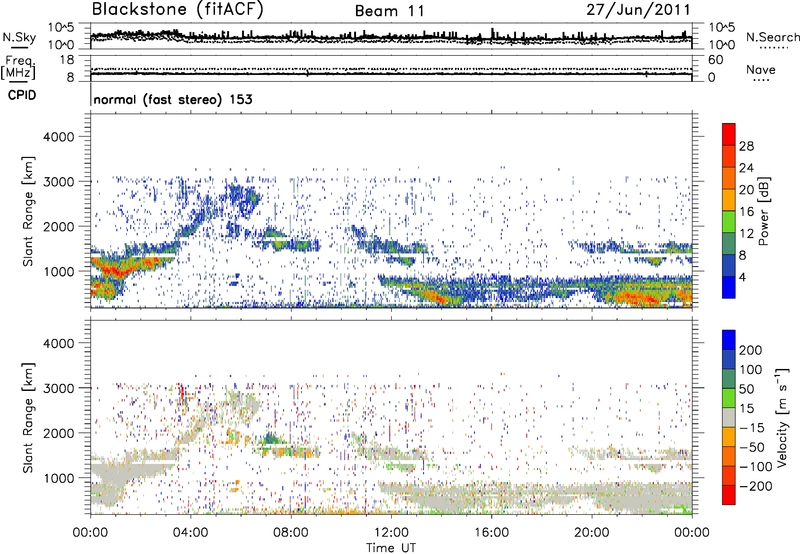Click the '200' velocity colorbar tick
Image resolution: width=800 pixels, height=554 pixels.
pos(751,350)
